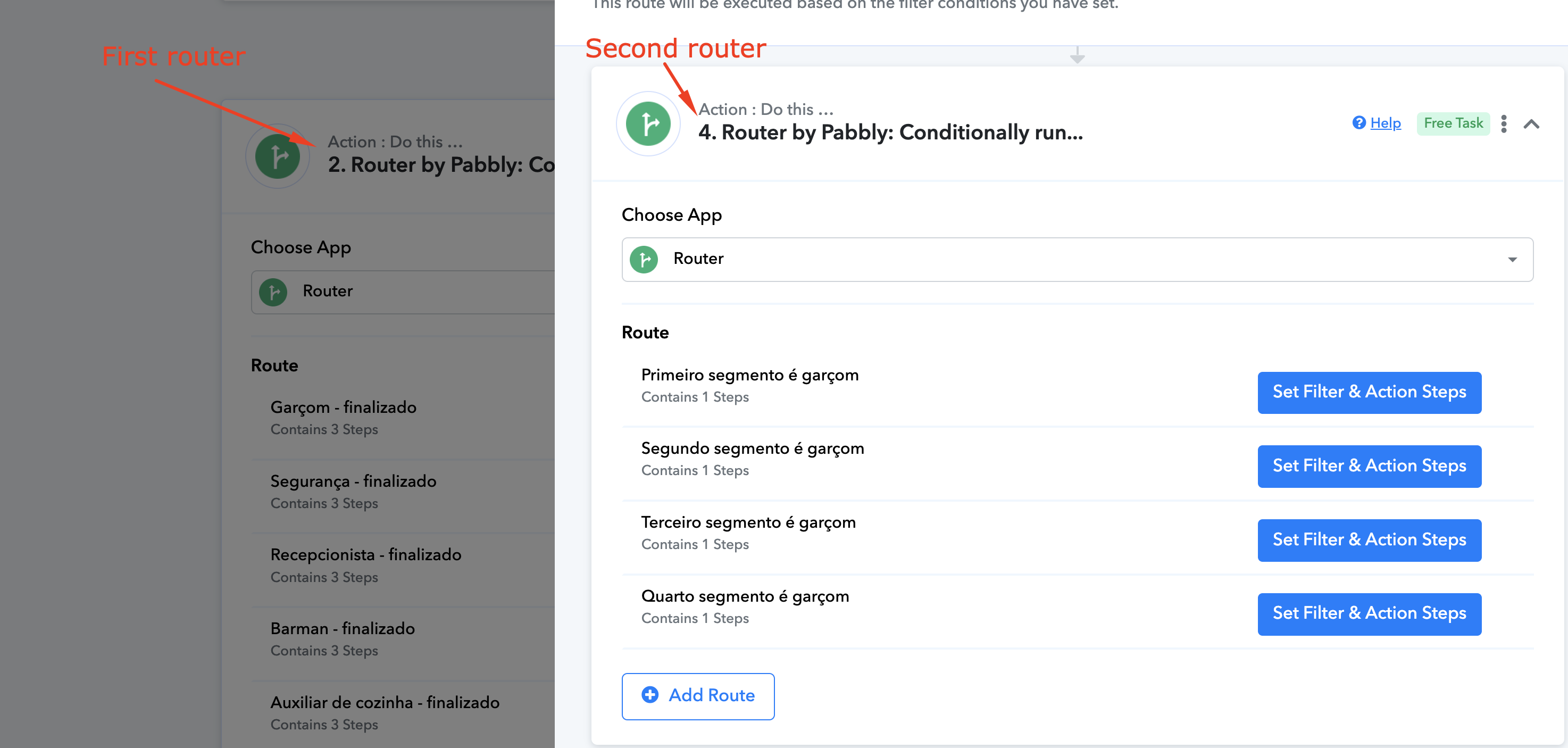The width and height of the screenshot is (1568, 748).
Task: Click the small Router icon in right Choose App field
Action: 644,260
